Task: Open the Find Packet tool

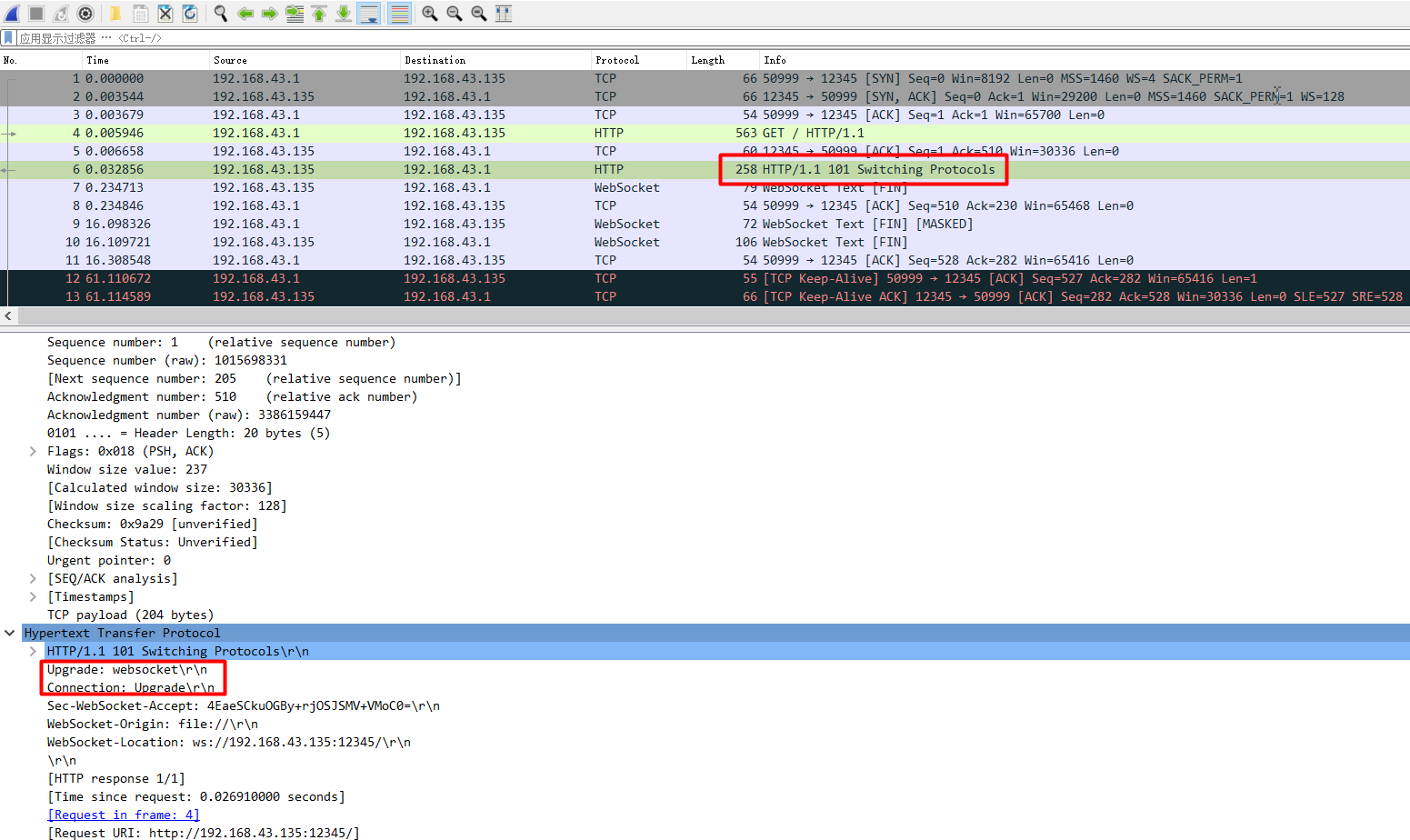Action: [x=218, y=13]
